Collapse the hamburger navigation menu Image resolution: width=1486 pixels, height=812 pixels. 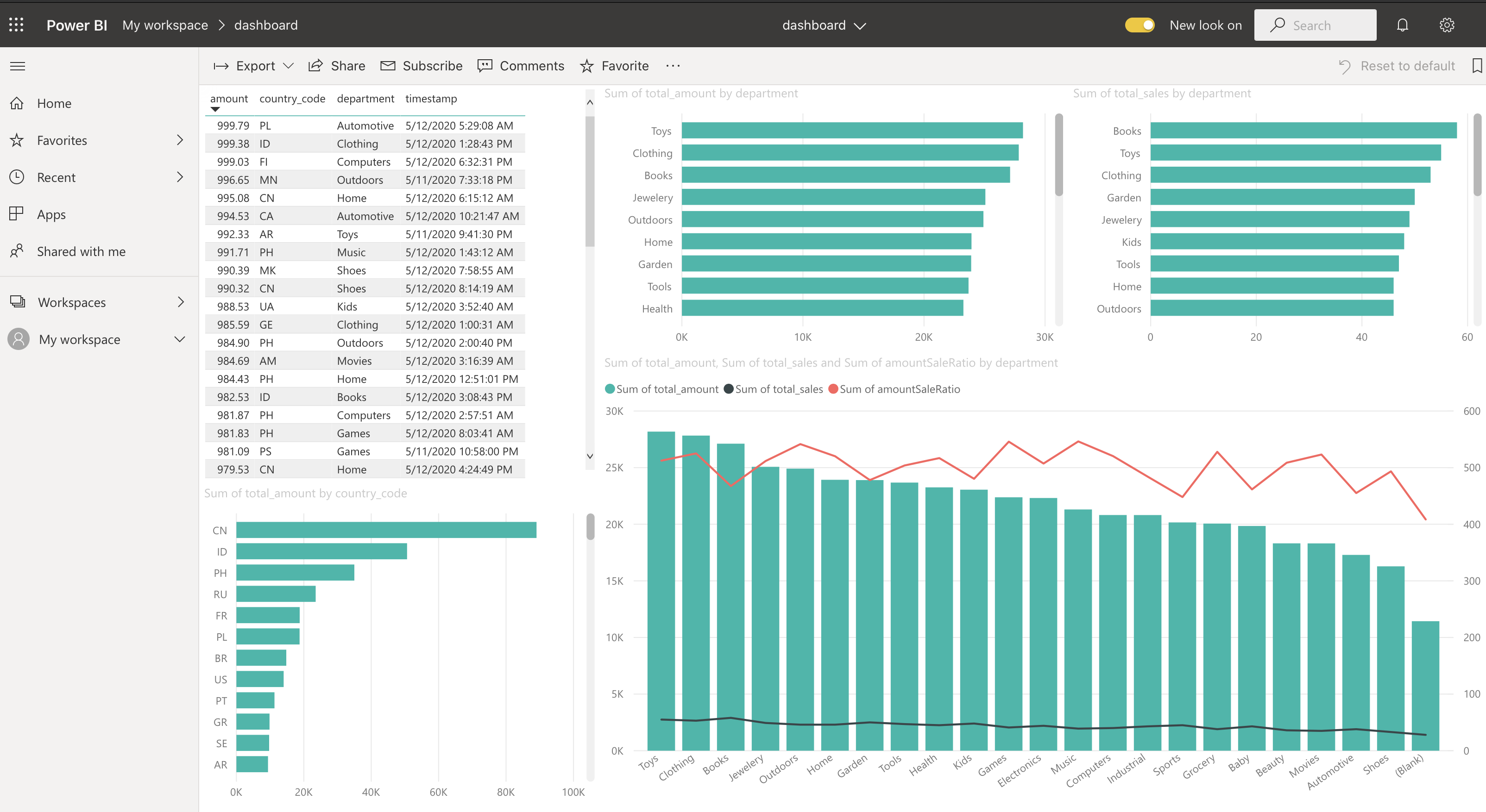pos(17,66)
